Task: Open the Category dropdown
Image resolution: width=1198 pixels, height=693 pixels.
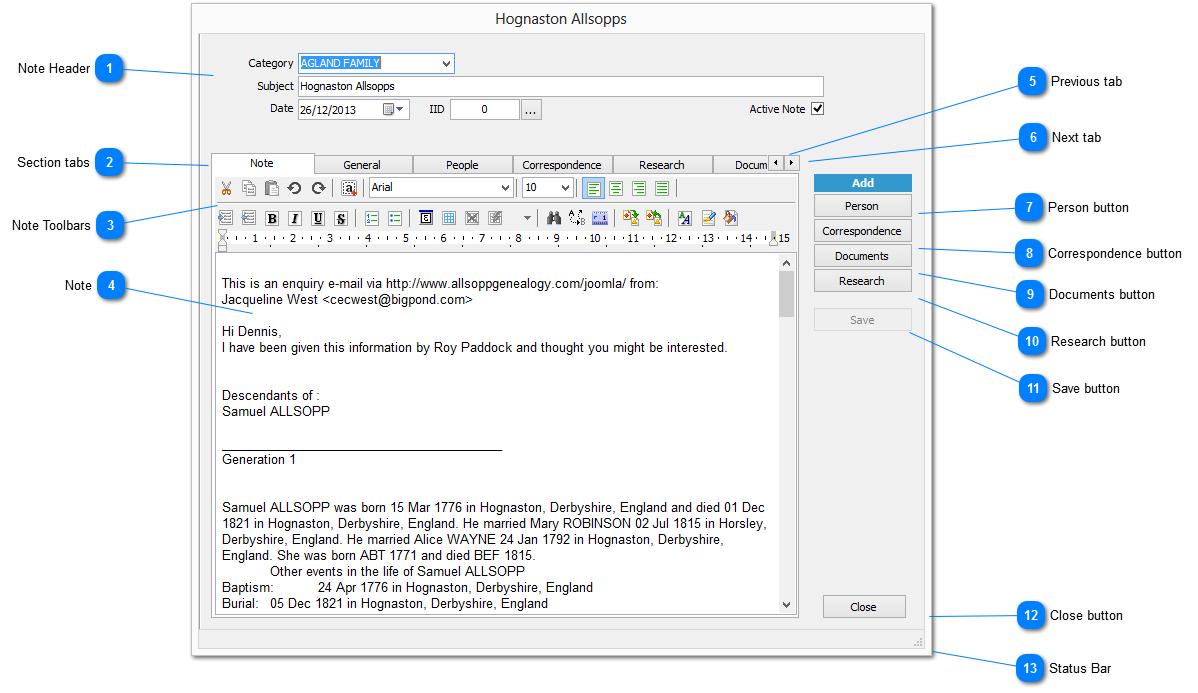Action: (x=446, y=64)
